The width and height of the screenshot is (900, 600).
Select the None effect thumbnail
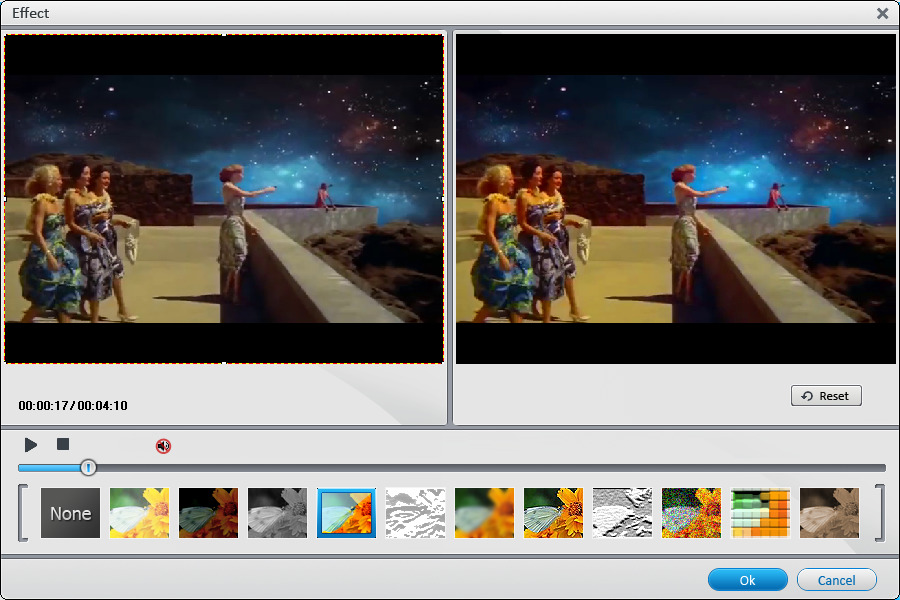point(70,513)
